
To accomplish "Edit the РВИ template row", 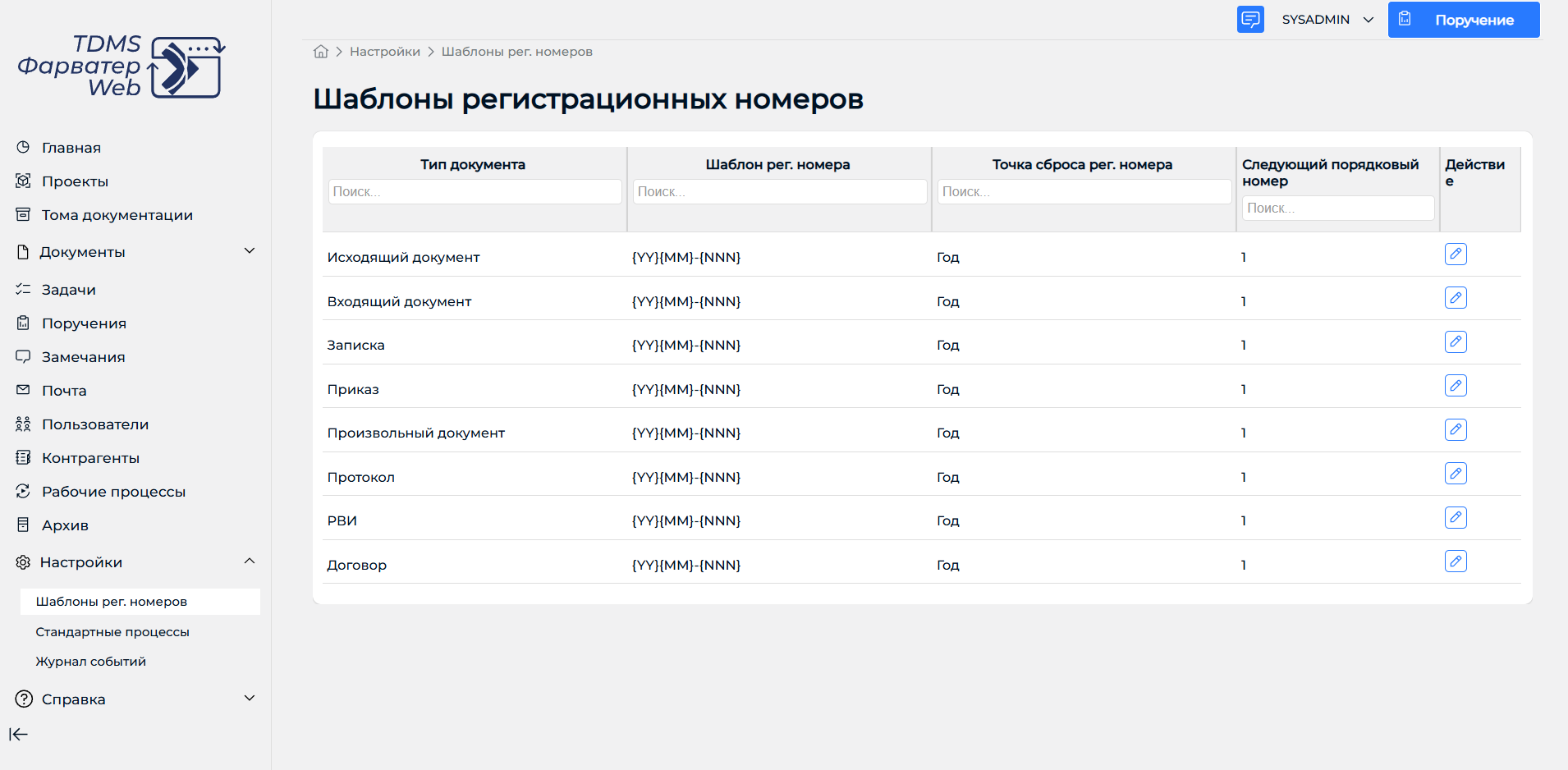I will click(x=1456, y=517).
